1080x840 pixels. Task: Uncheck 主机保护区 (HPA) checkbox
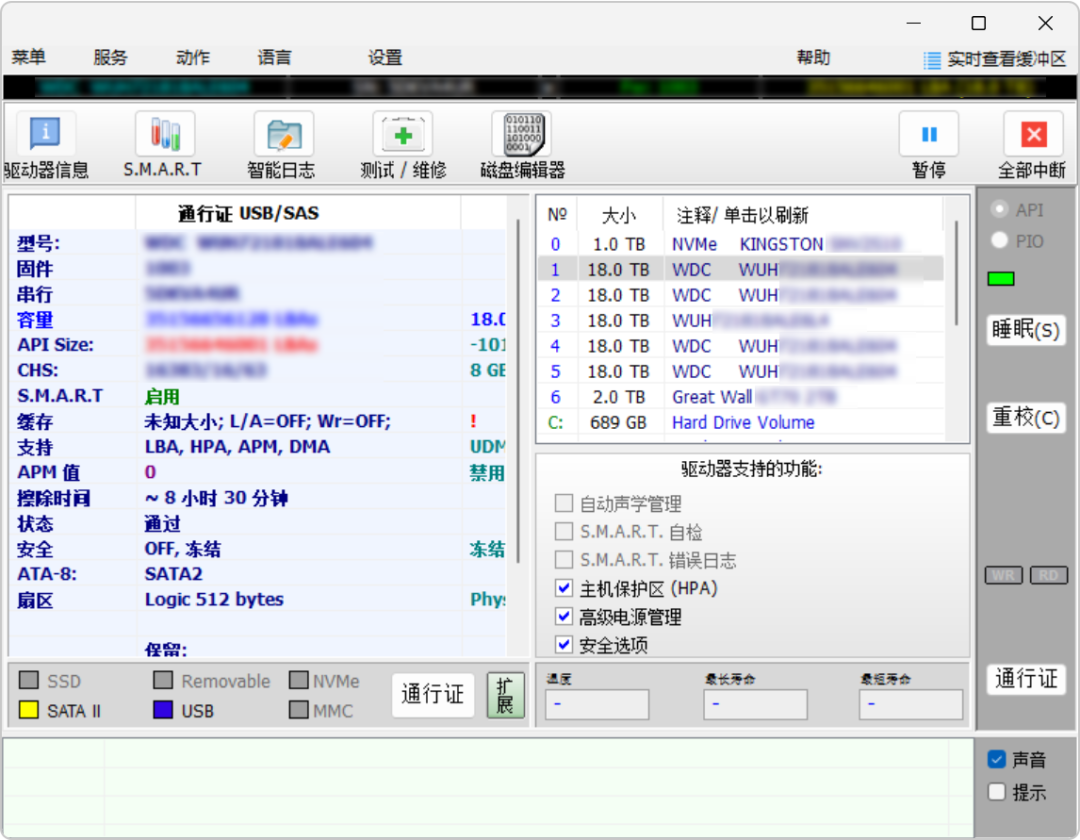pyautogui.click(x=563, y=588)
